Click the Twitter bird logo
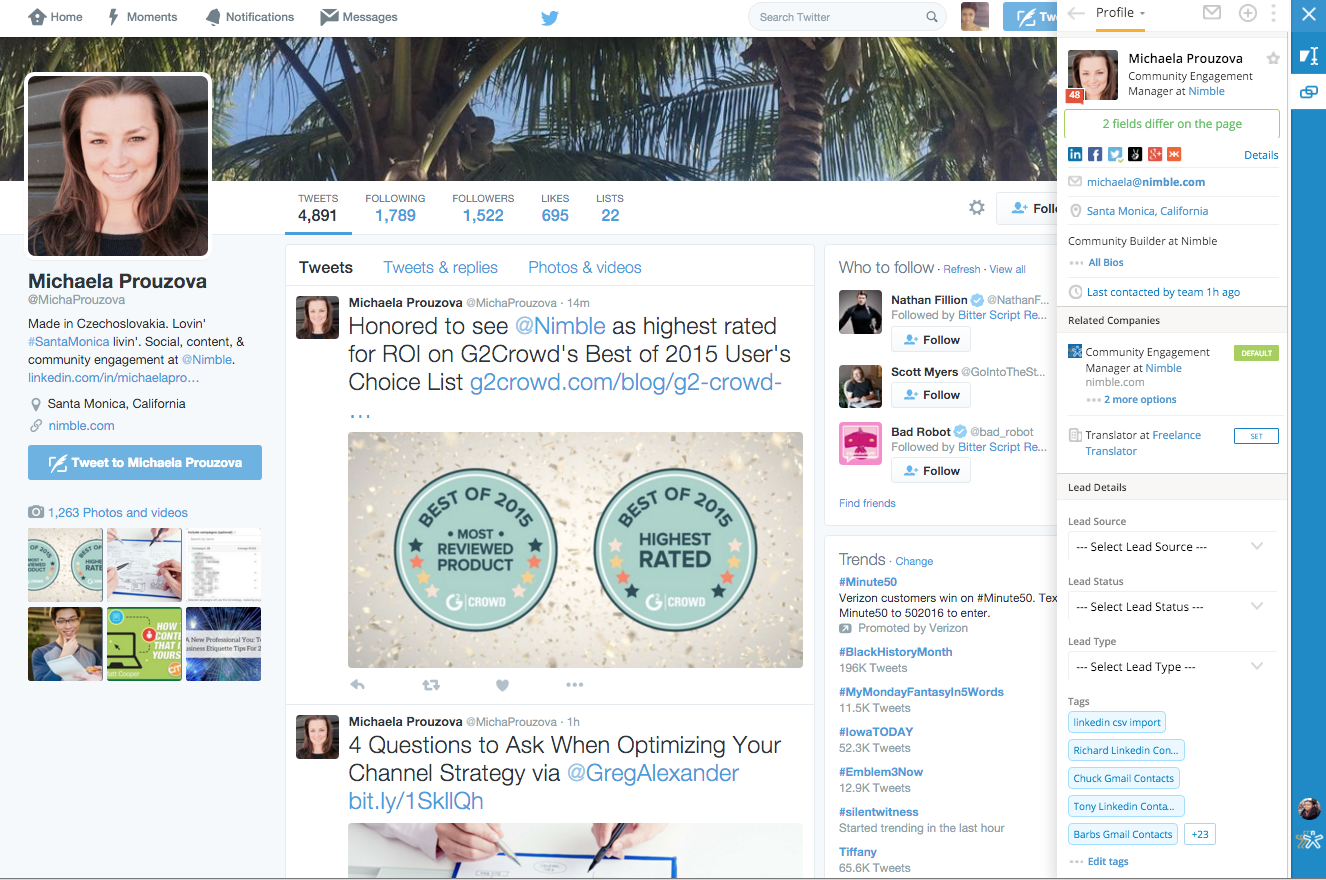 549,17
